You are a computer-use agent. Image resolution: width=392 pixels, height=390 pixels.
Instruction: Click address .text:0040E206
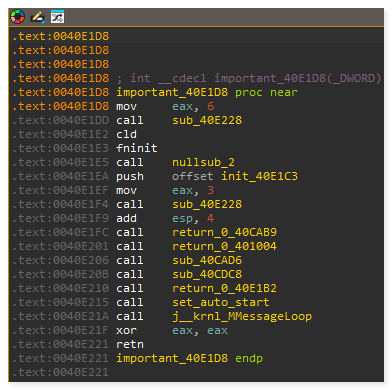60,260
